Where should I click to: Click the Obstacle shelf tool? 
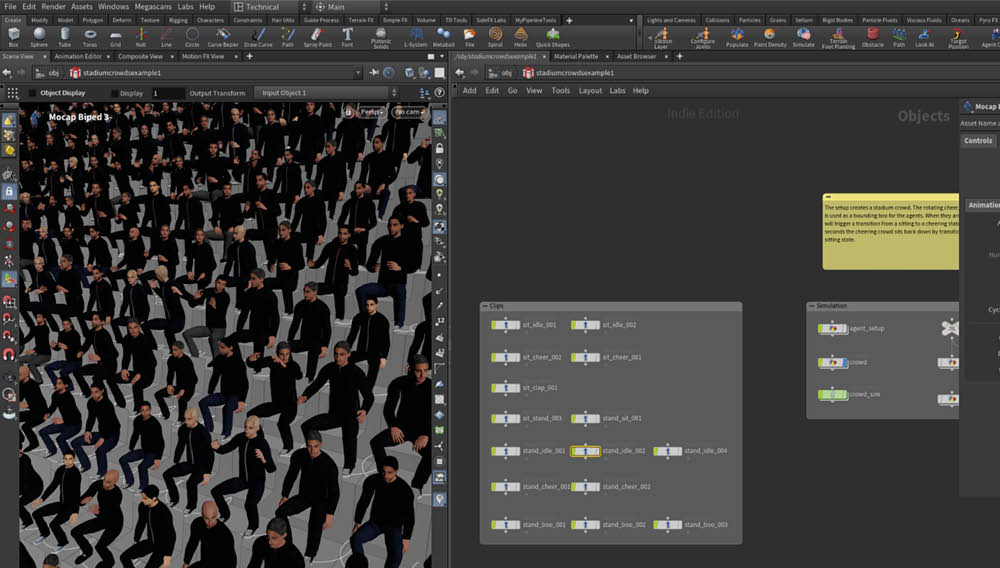(872, 37)
